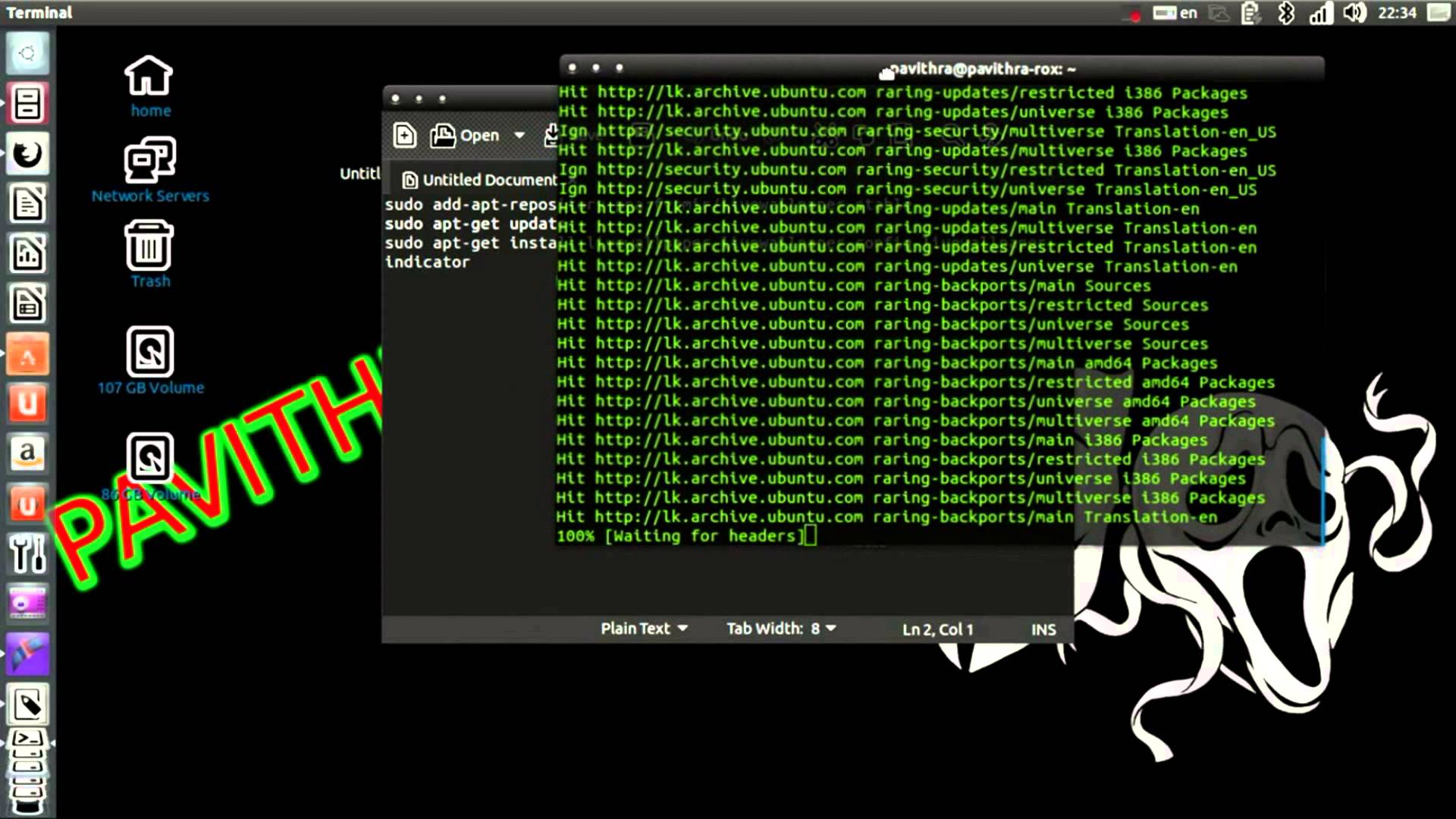Click the new document icon in gedit

405,136
